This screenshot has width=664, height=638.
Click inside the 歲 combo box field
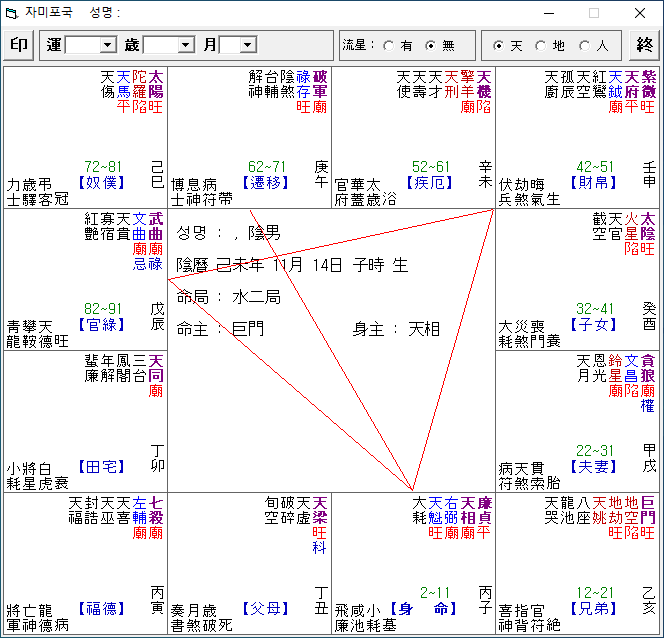point(161,45)
